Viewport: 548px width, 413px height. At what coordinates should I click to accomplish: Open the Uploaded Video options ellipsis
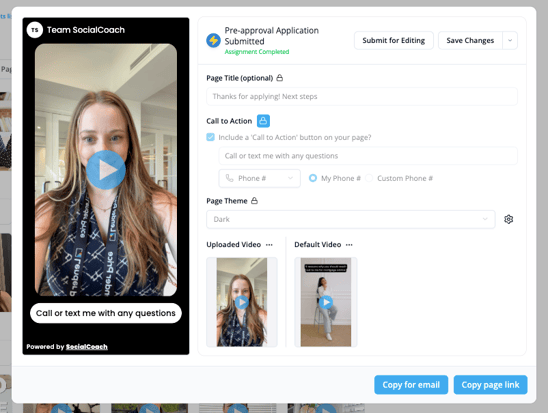pyautogui.click(x=269, y=245)
